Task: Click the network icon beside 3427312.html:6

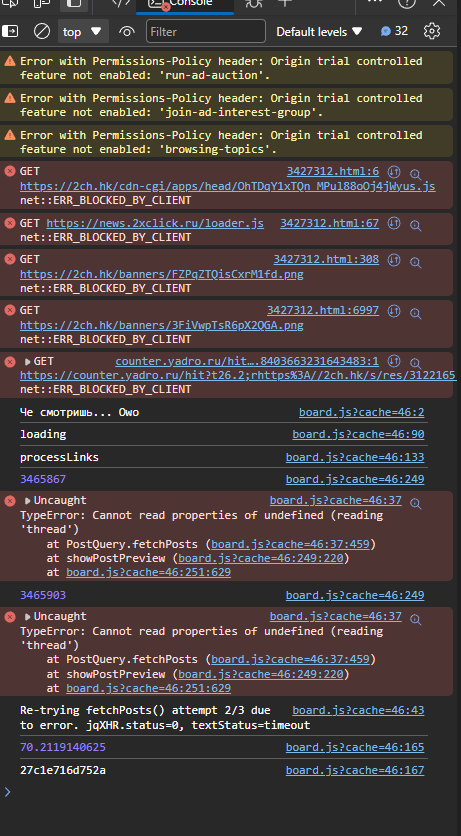Action: tap(394, 172)
